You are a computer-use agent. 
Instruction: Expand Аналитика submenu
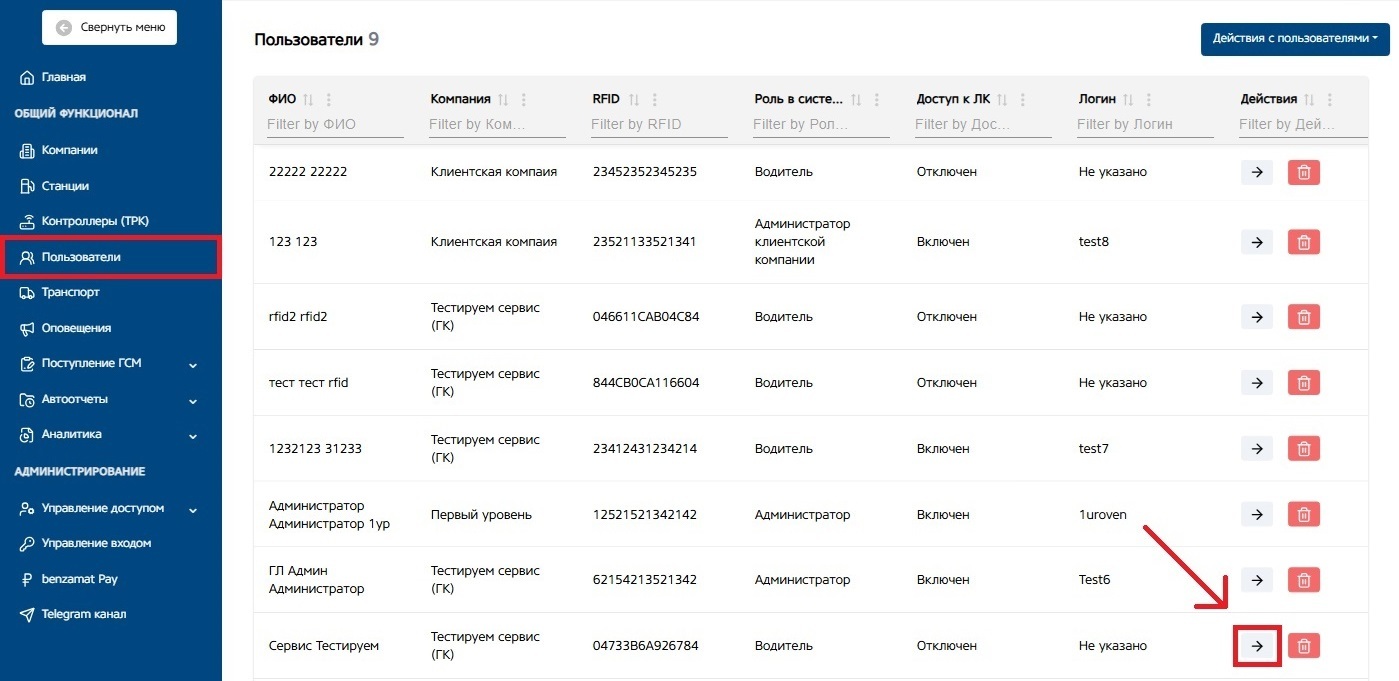point(193,436)
